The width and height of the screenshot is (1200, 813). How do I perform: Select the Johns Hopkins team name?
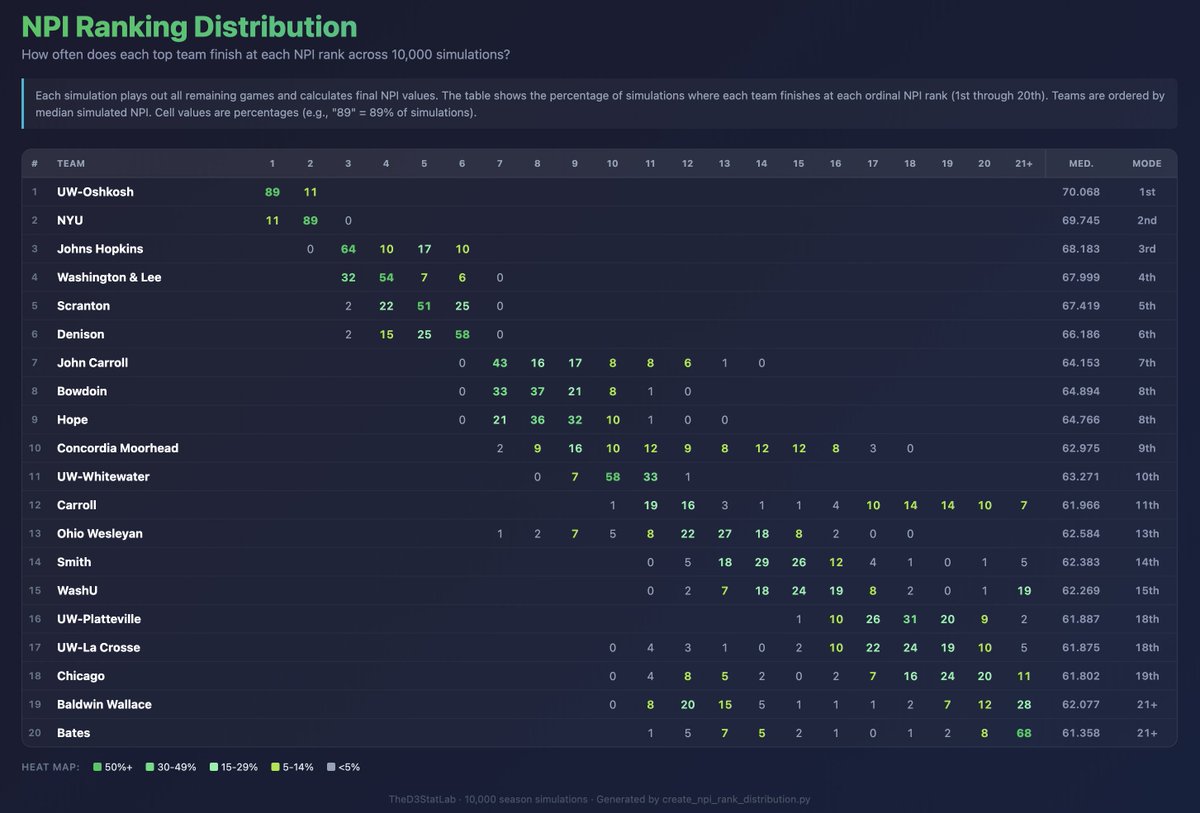coord(100,249)
